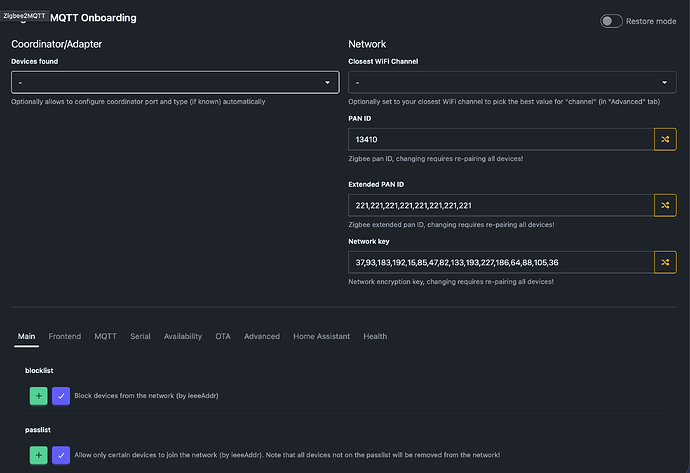This screenshot has width=690, height=473.
Task: Click the PAN ID label
Action: (360, 118)
